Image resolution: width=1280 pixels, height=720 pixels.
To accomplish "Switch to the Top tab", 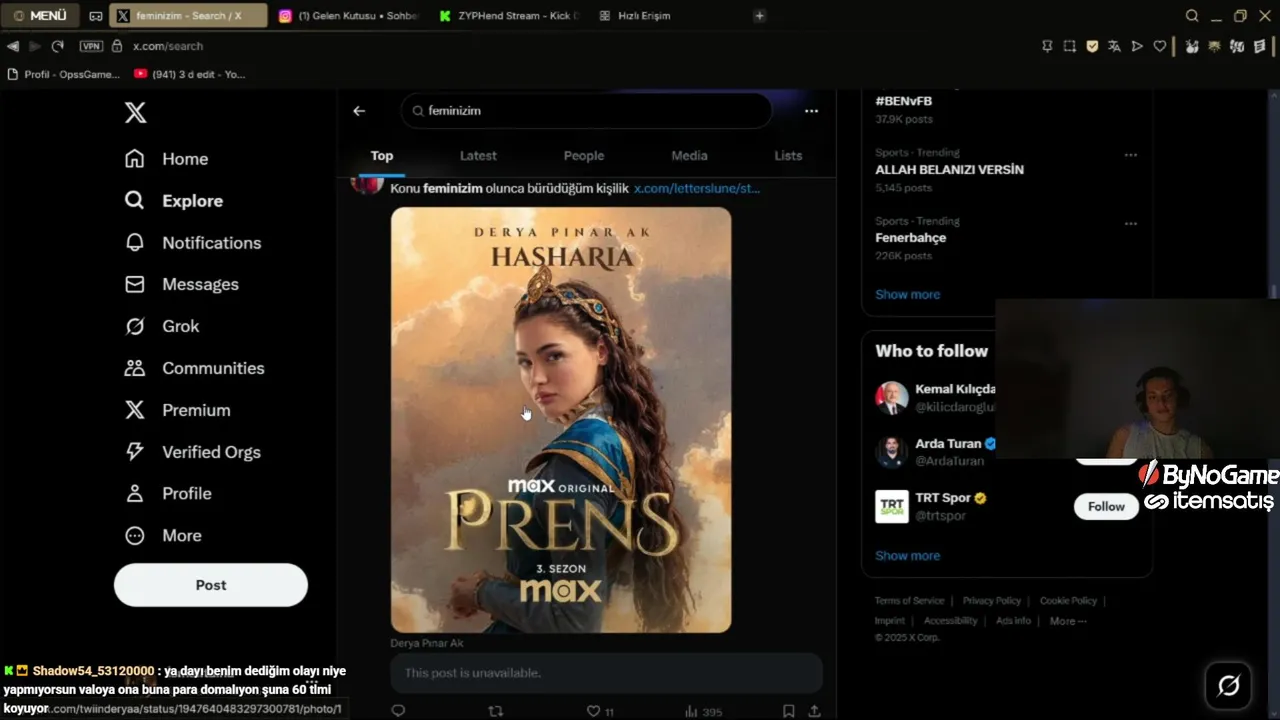I will coord(382,156).
